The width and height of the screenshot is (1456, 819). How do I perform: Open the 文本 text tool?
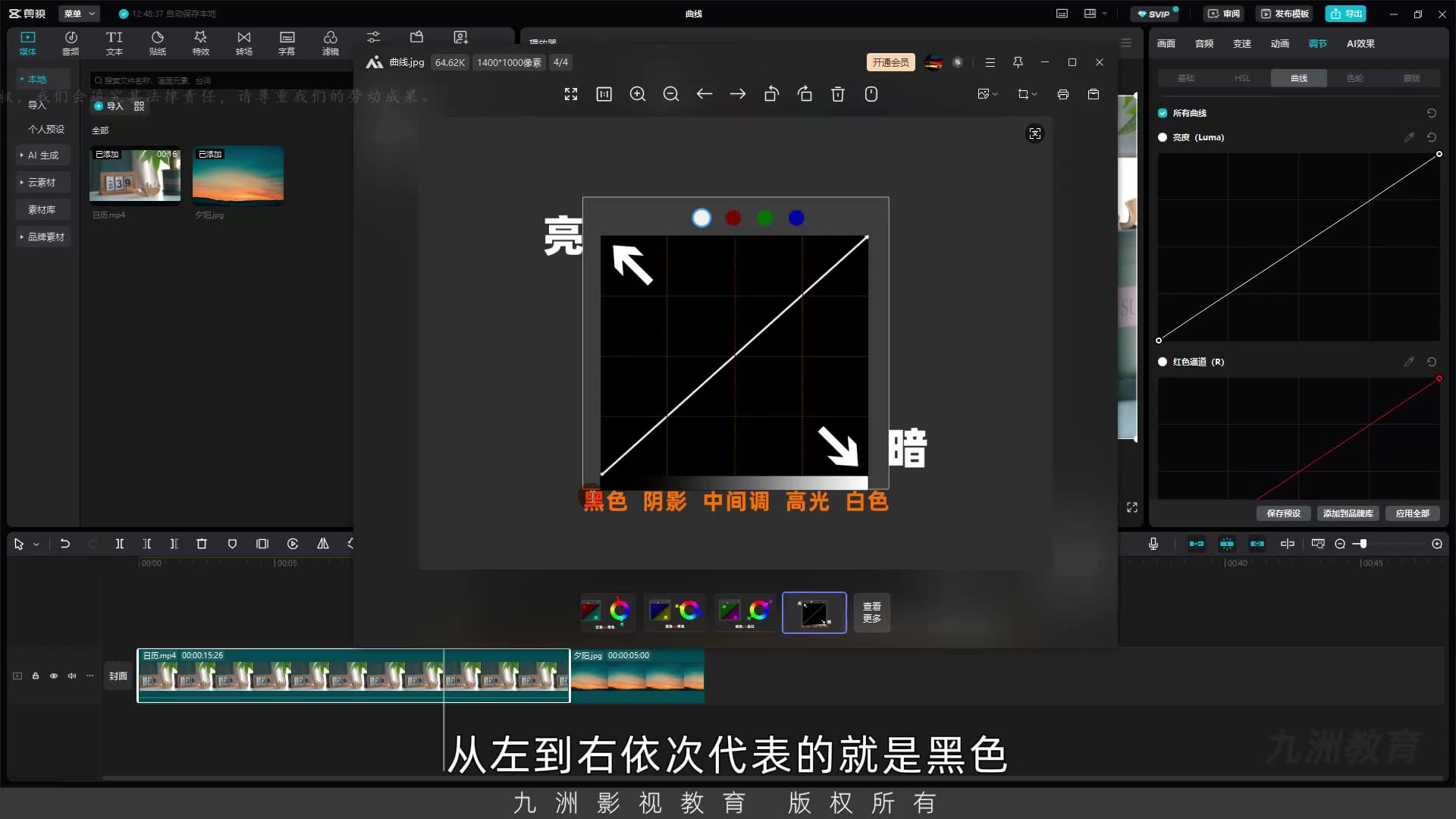[114, 43]
